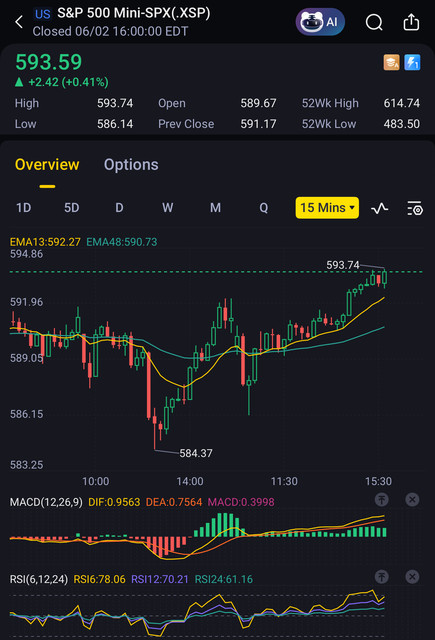This screenshot has width=435, height=640.
Task: Tap the EMA13:592.27 legend label
Action: tap(45, 242)
